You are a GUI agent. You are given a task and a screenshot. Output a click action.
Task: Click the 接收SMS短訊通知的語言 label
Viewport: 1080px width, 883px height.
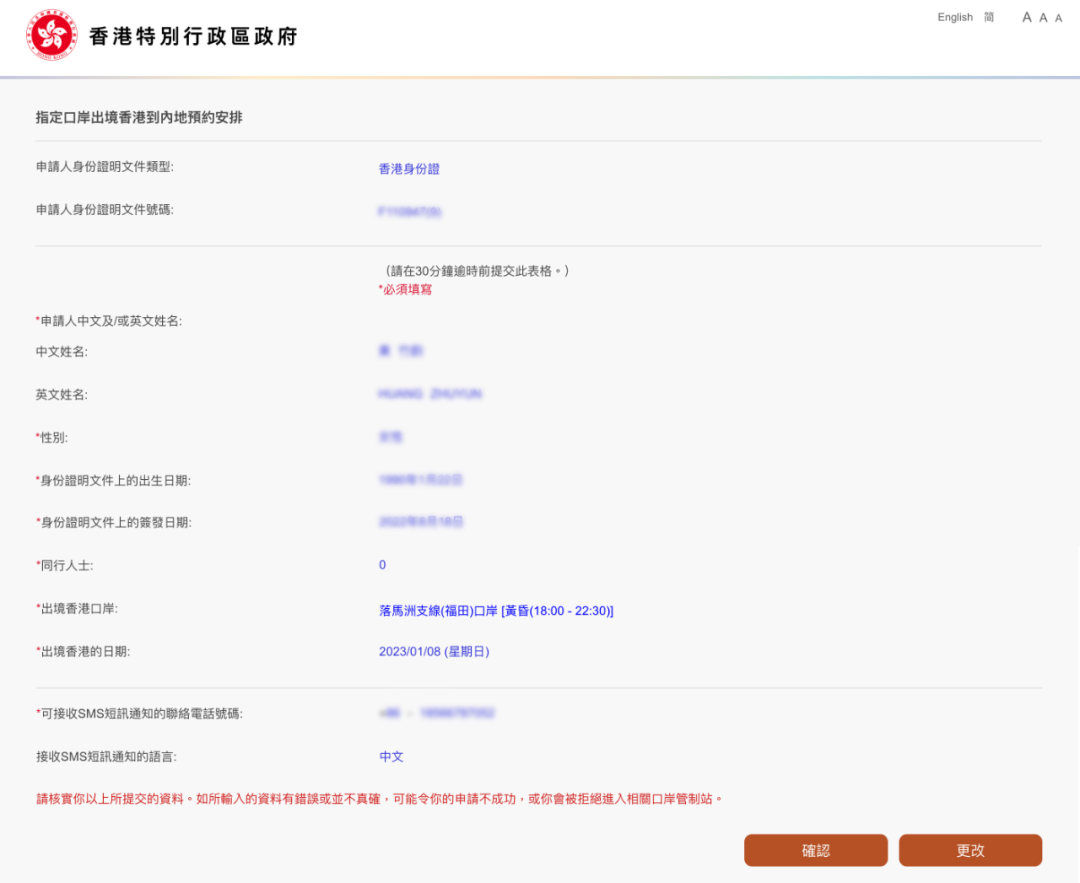pos(106,757)
